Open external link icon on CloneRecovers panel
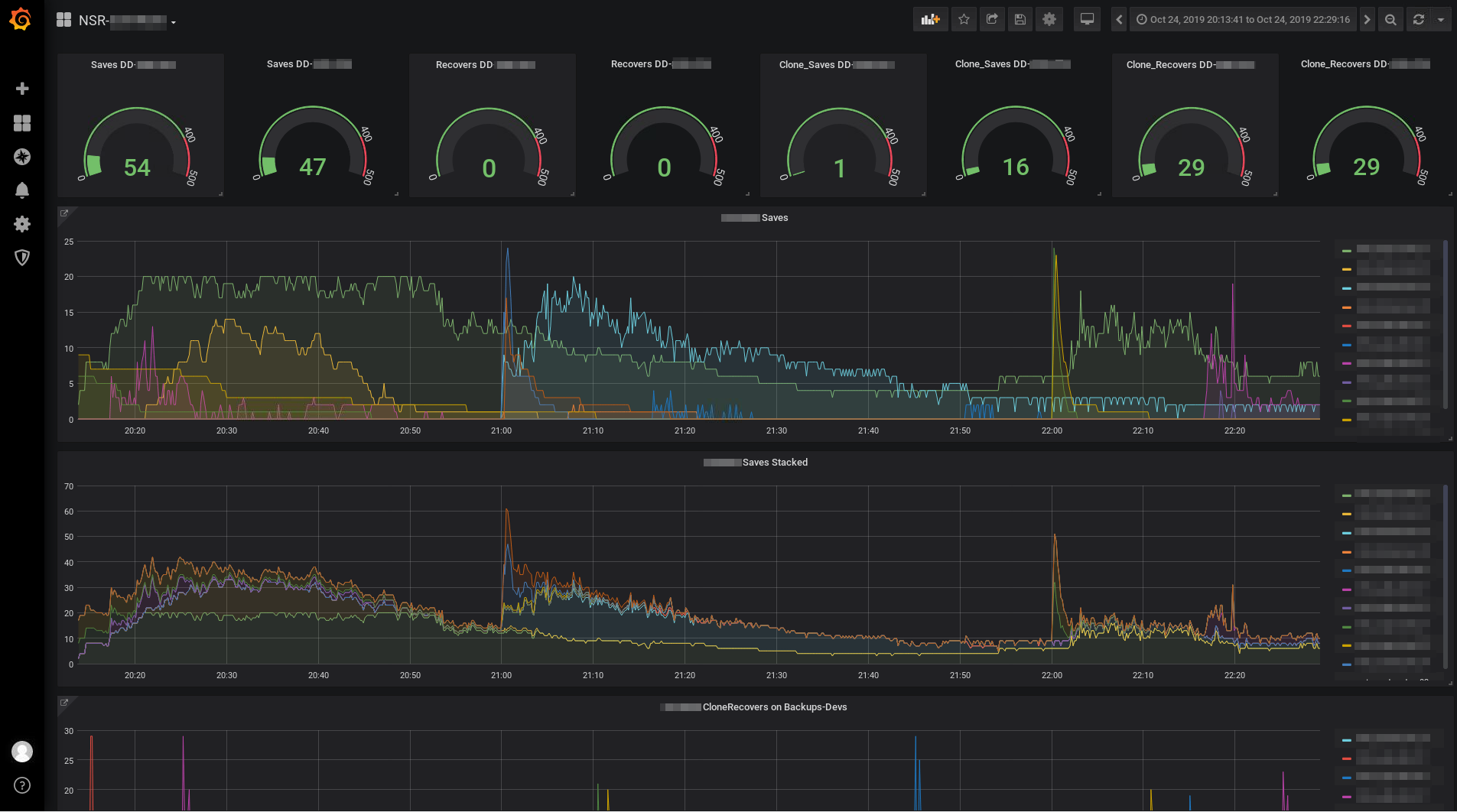 click(x=64, y=703)
